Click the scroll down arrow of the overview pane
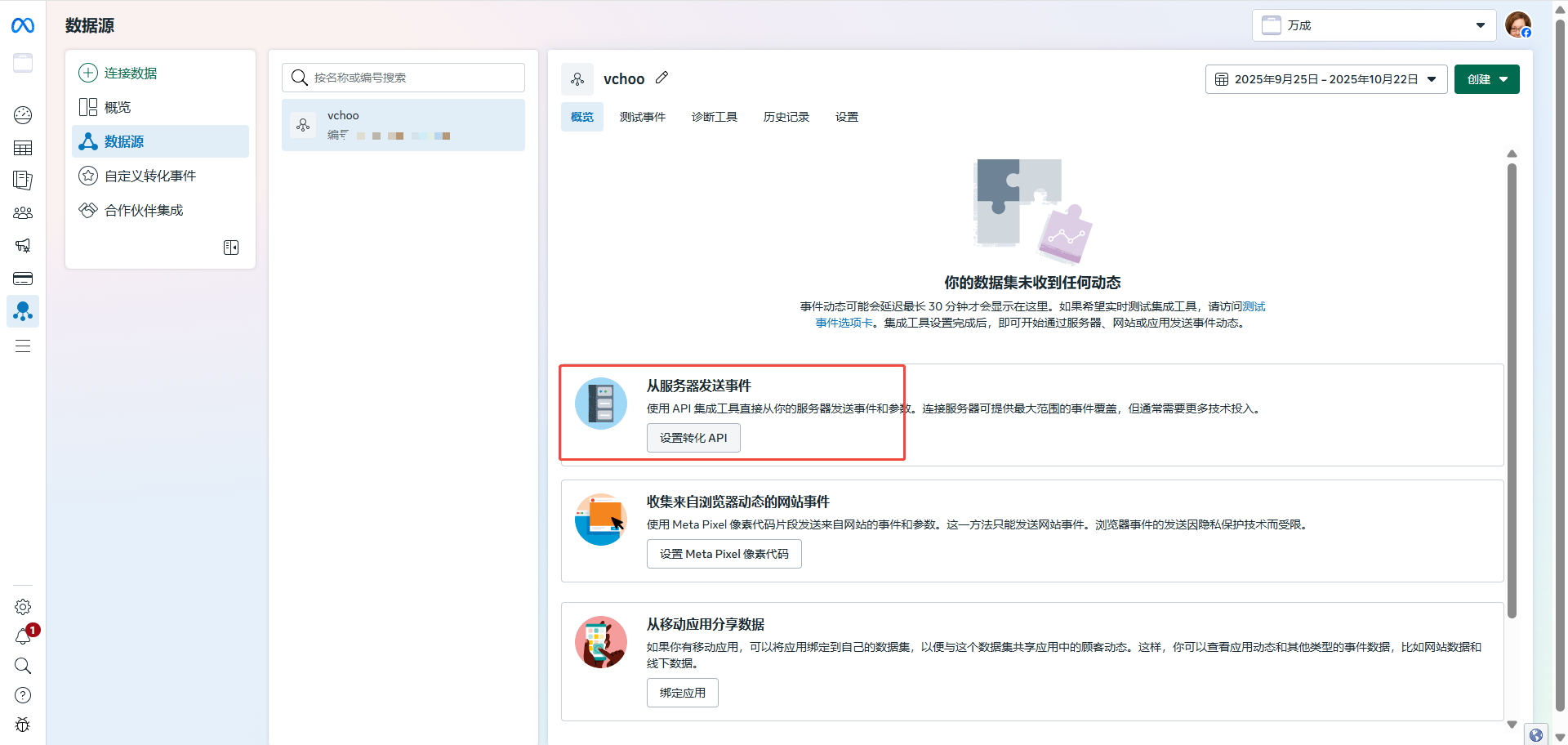 pyautogui.click(x=1512, y=725)
